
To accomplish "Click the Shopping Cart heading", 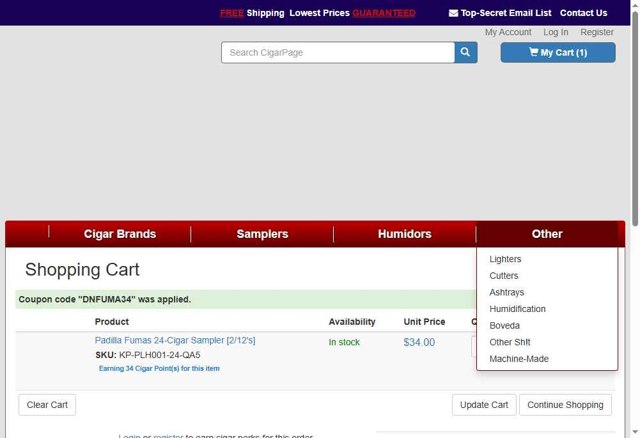I will pyautogui.click(x=82, y=270).
